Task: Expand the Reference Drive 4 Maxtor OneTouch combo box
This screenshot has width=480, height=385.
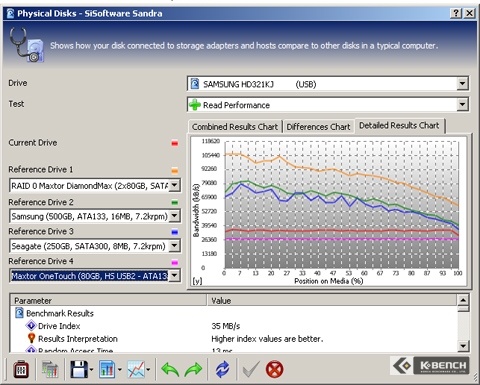Action: (175, 276)
